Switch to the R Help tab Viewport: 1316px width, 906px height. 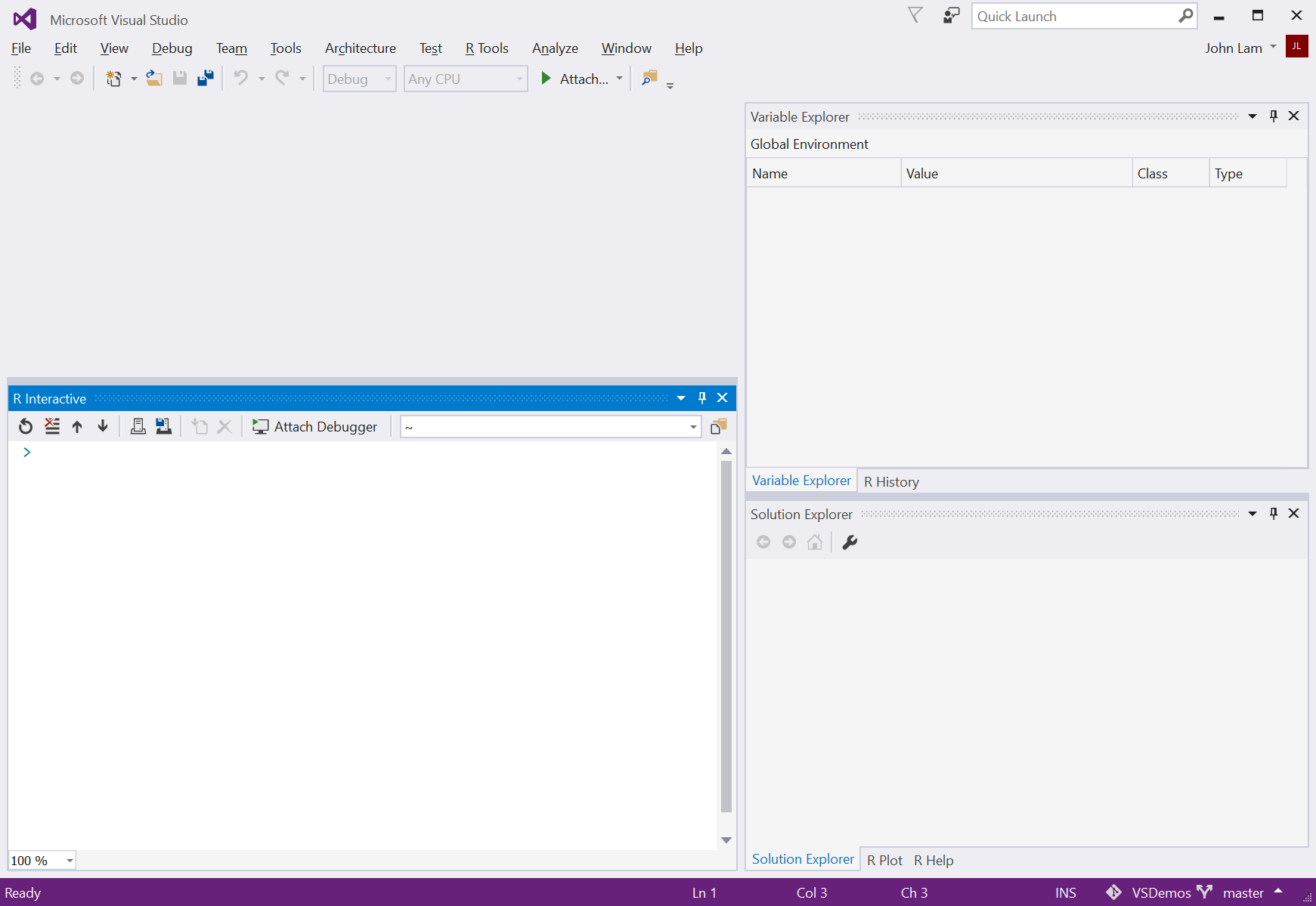(934, 861)
